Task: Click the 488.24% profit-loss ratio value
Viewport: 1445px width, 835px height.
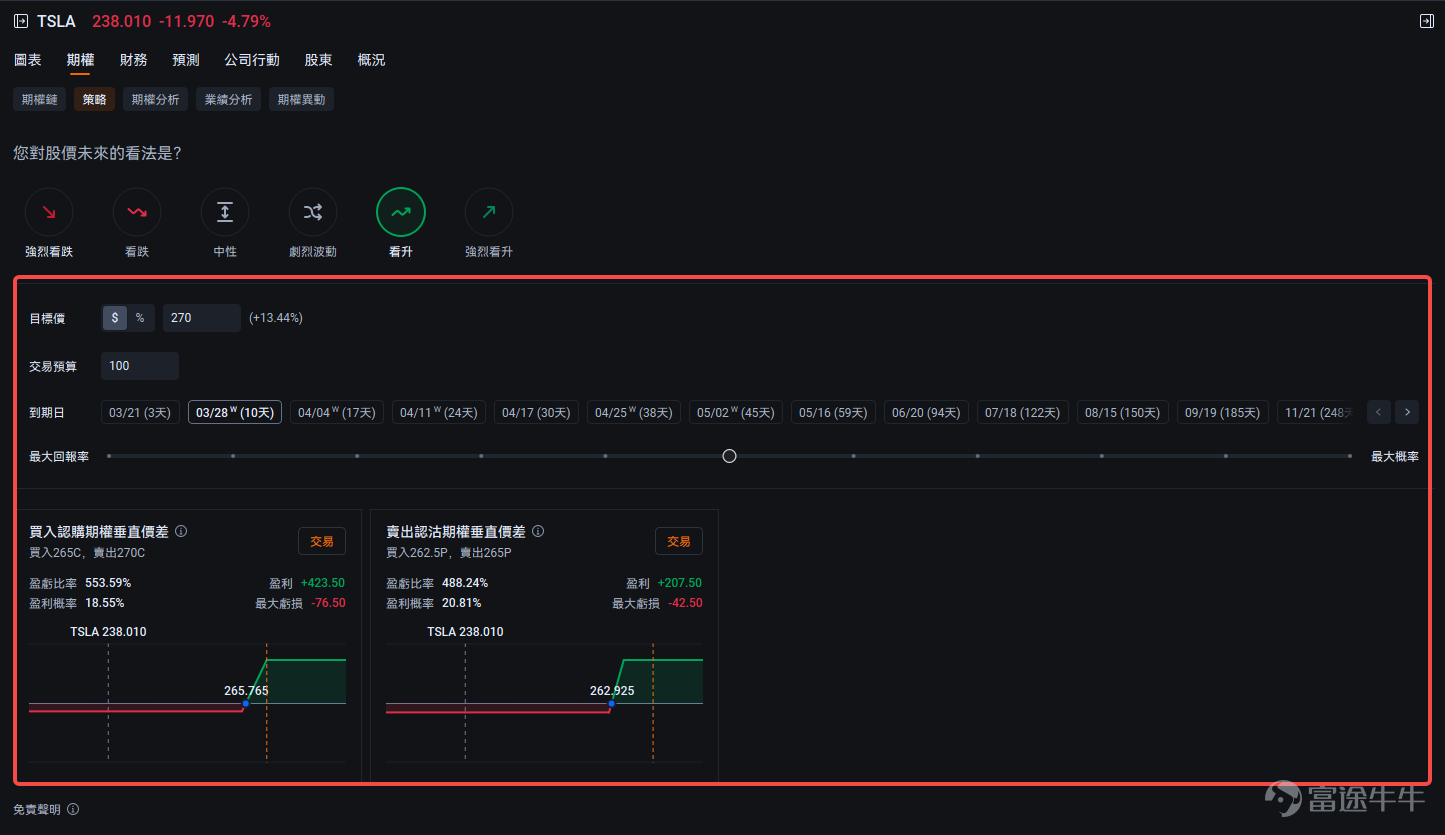Action: (x=465, y=583)
